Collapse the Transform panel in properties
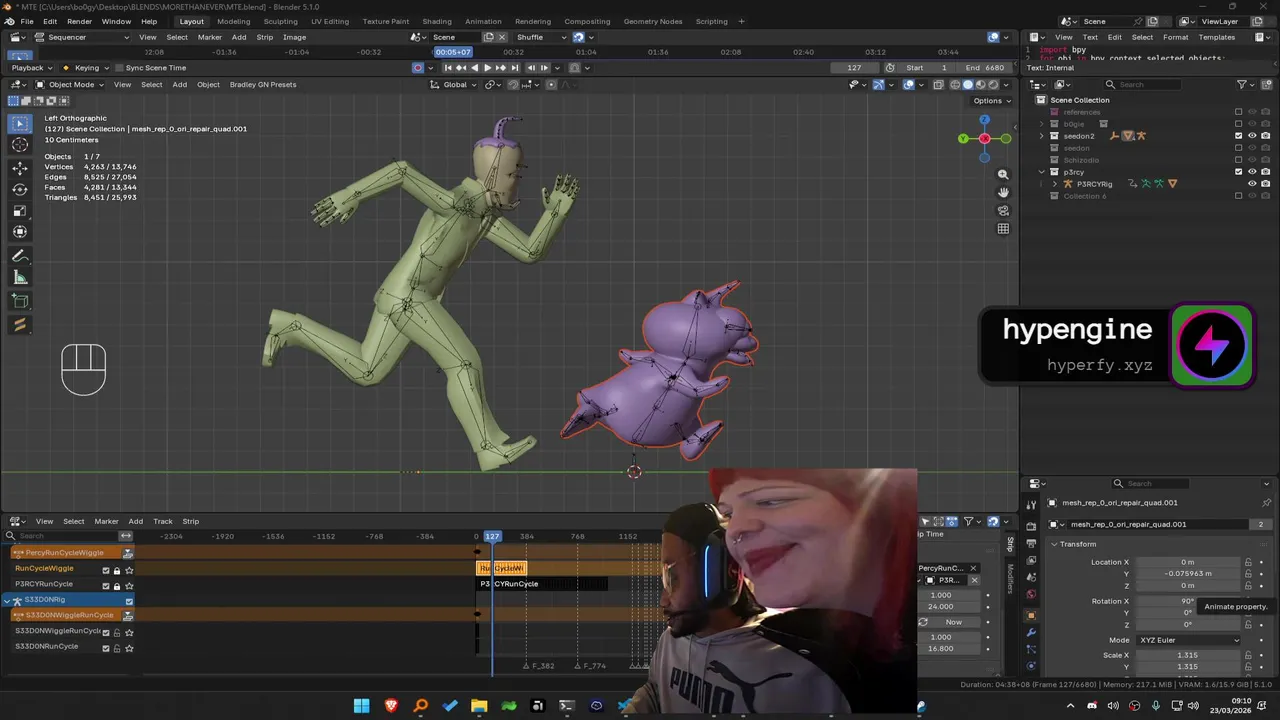This screenshot has width=1280, height=720. (1054, 544)
